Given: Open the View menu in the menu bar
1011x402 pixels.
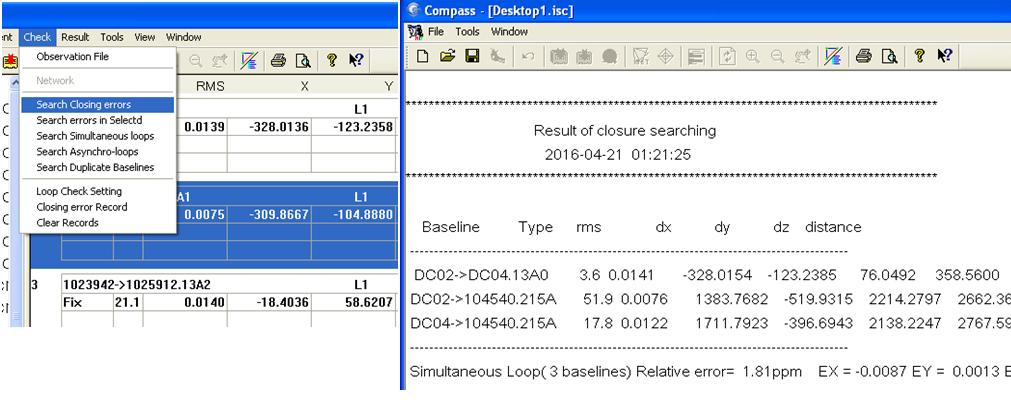Looking at the screenshot, I should 145,37.
